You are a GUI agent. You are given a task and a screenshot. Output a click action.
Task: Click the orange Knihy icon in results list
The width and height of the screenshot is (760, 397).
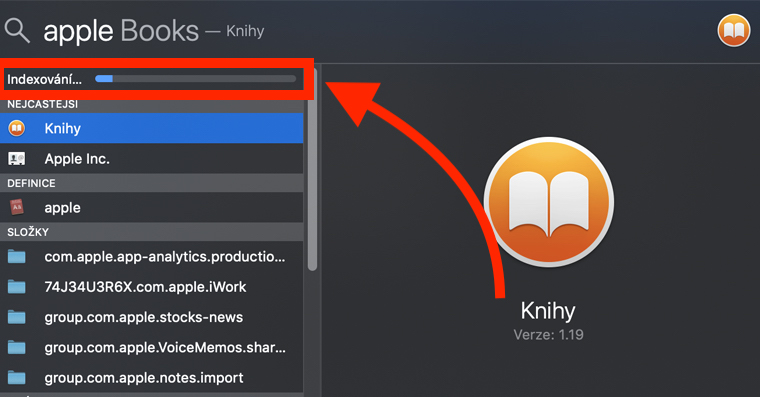point(17,128)
